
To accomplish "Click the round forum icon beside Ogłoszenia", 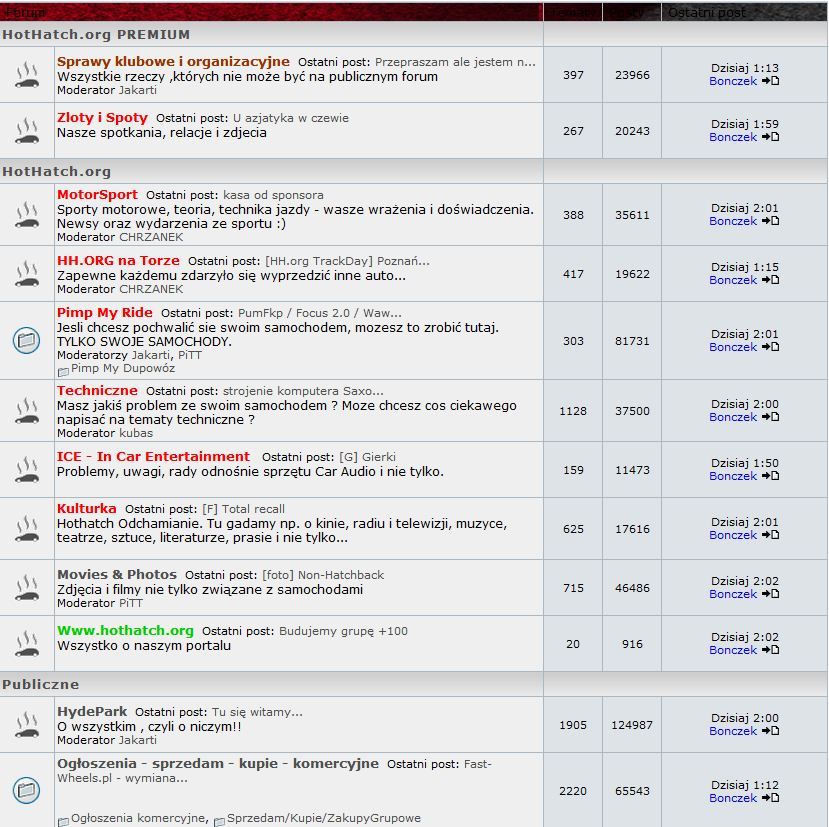I will pyautogui.click(x=27, y=790).
